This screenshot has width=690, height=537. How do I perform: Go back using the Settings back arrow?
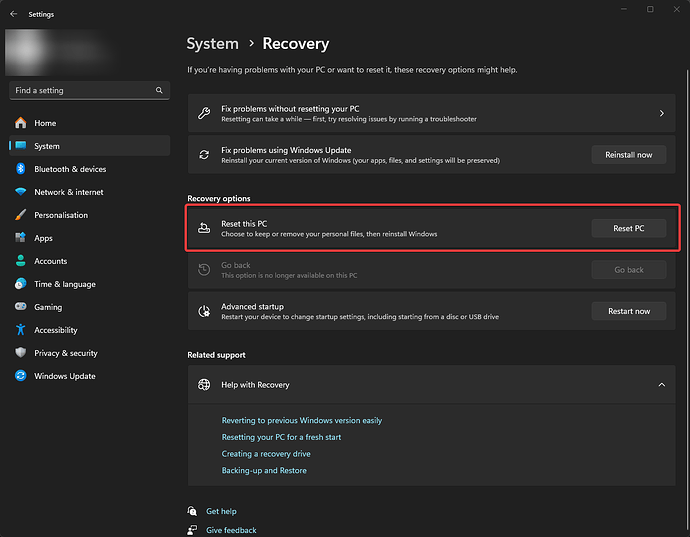pyautogui.click(x=14, y=14)
